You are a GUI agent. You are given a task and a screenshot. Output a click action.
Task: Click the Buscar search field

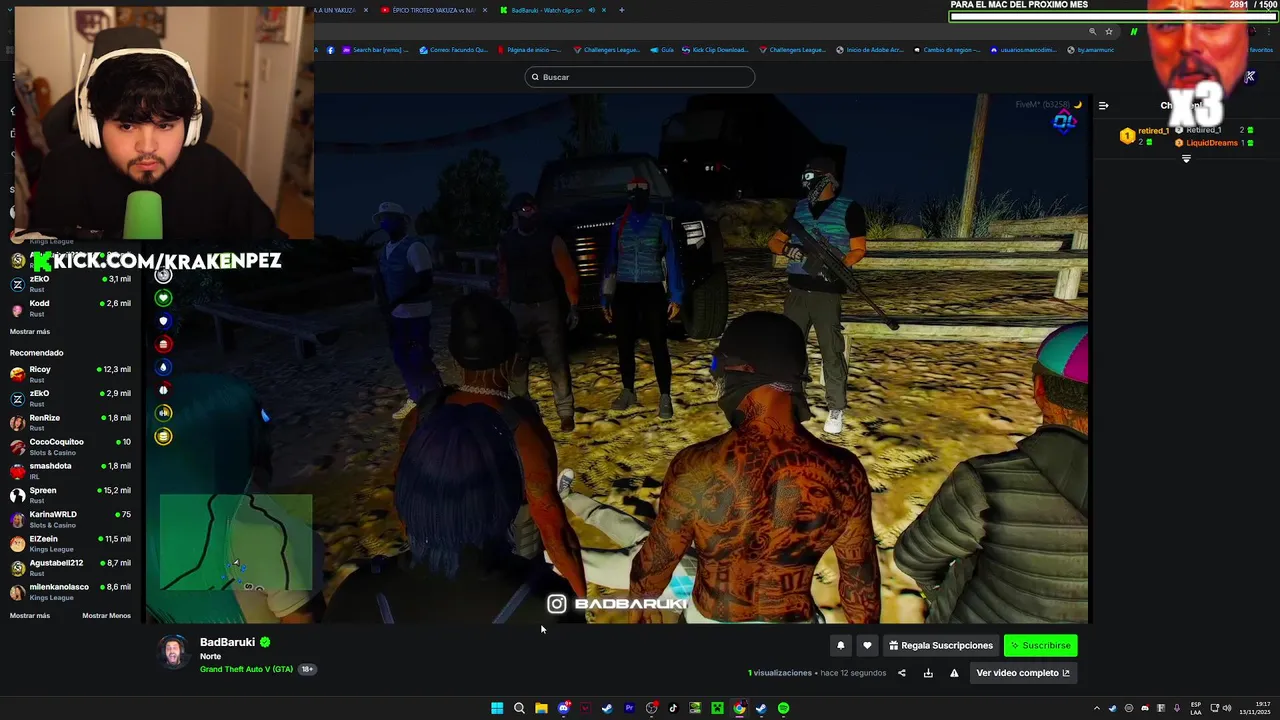point(640,77)
